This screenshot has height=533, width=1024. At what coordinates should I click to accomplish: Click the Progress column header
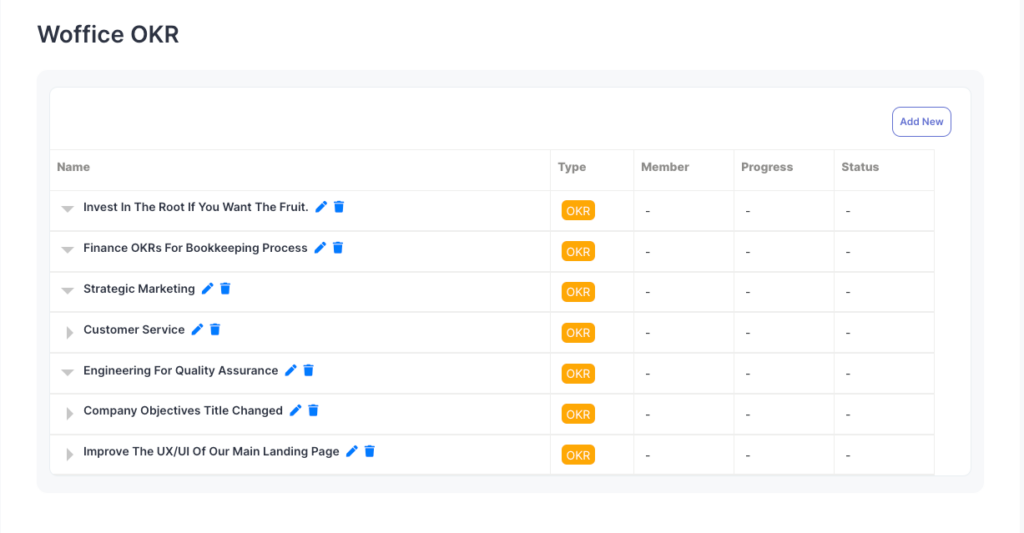[x=766, y=167]
